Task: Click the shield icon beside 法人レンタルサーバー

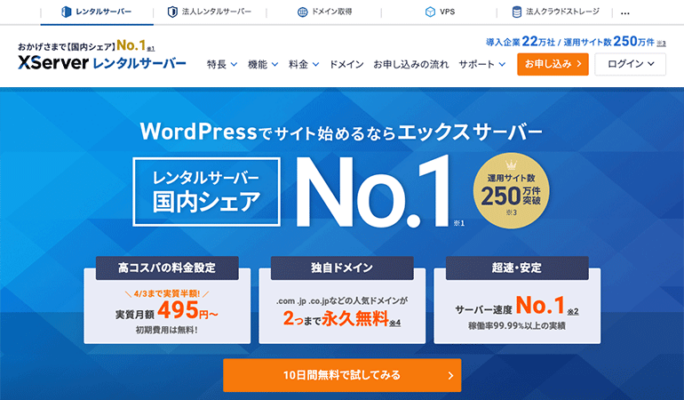Action: [x=173, y=12]
